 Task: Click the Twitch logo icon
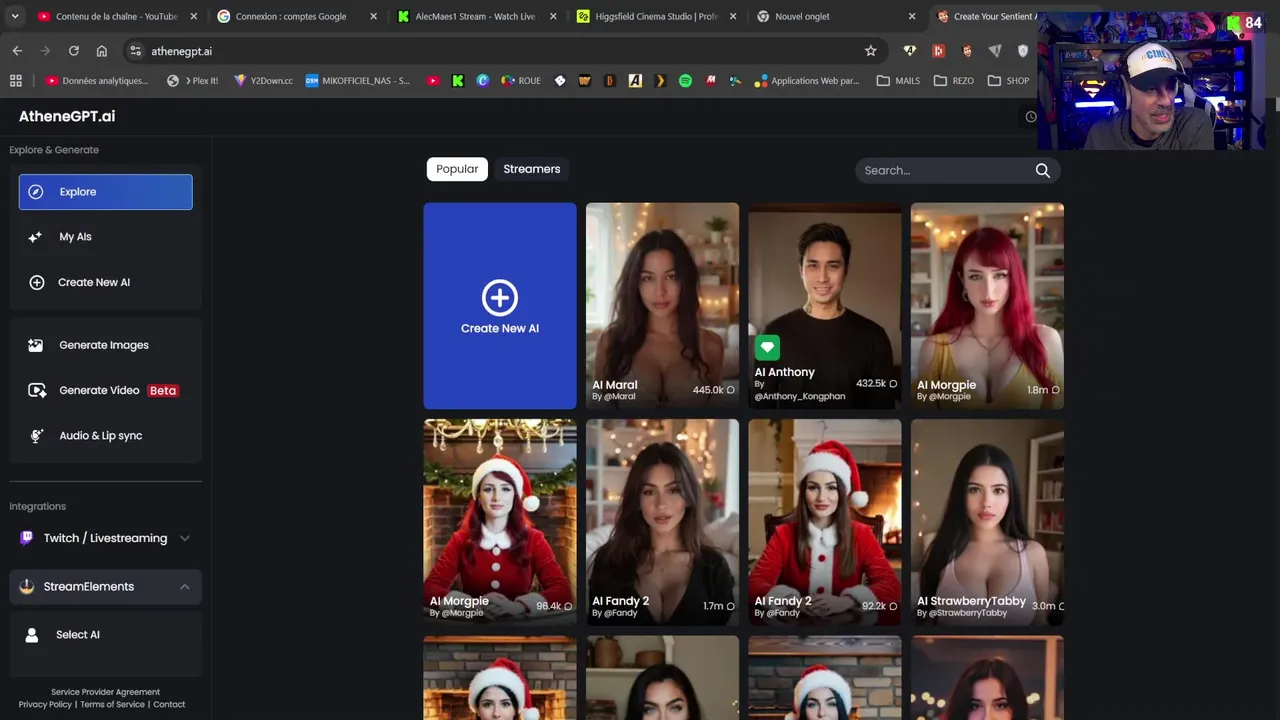point(26,538)
